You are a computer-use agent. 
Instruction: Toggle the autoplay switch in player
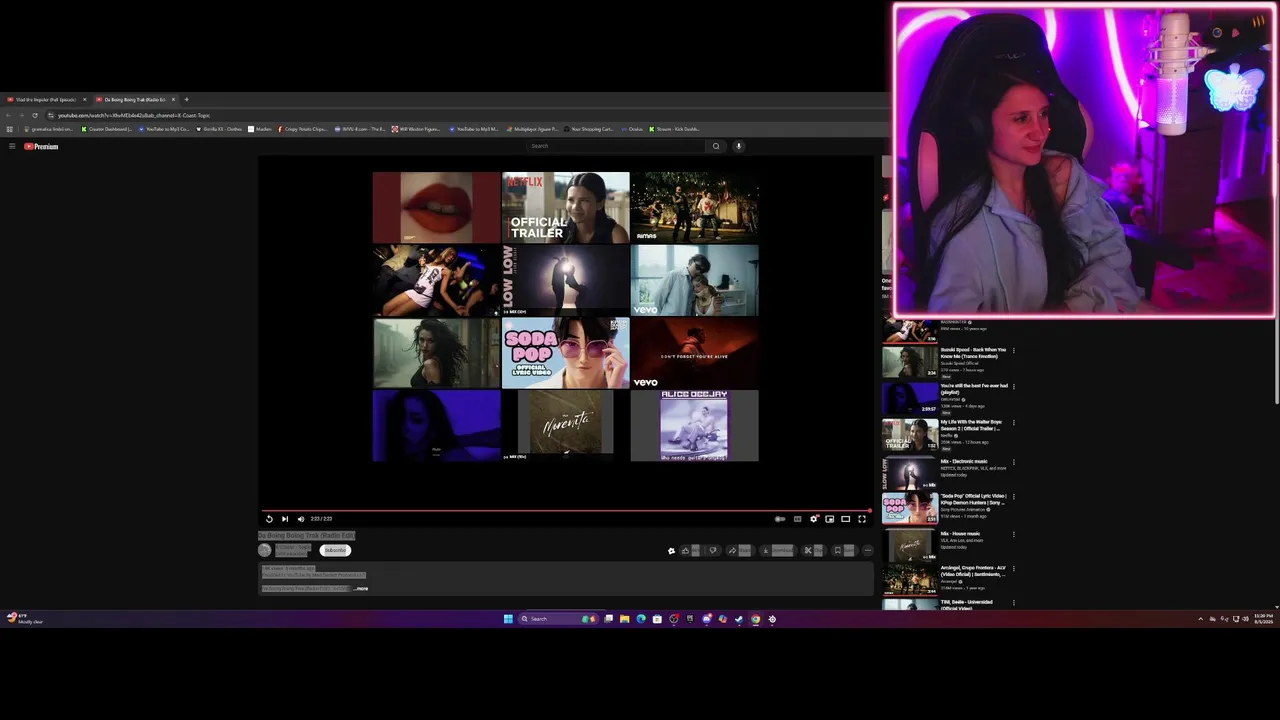click(780, 519)
